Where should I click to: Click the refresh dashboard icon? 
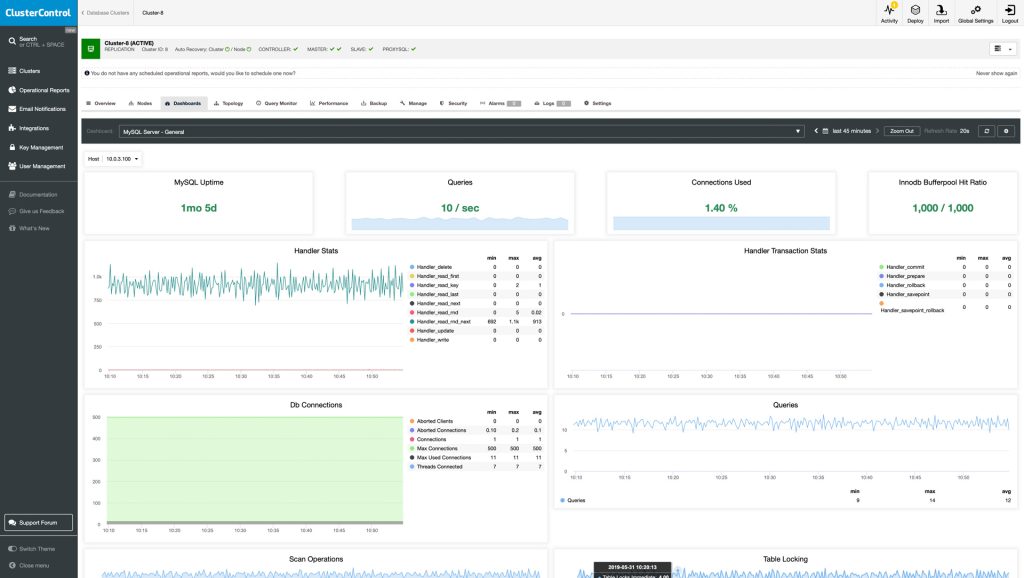[987, 131]
